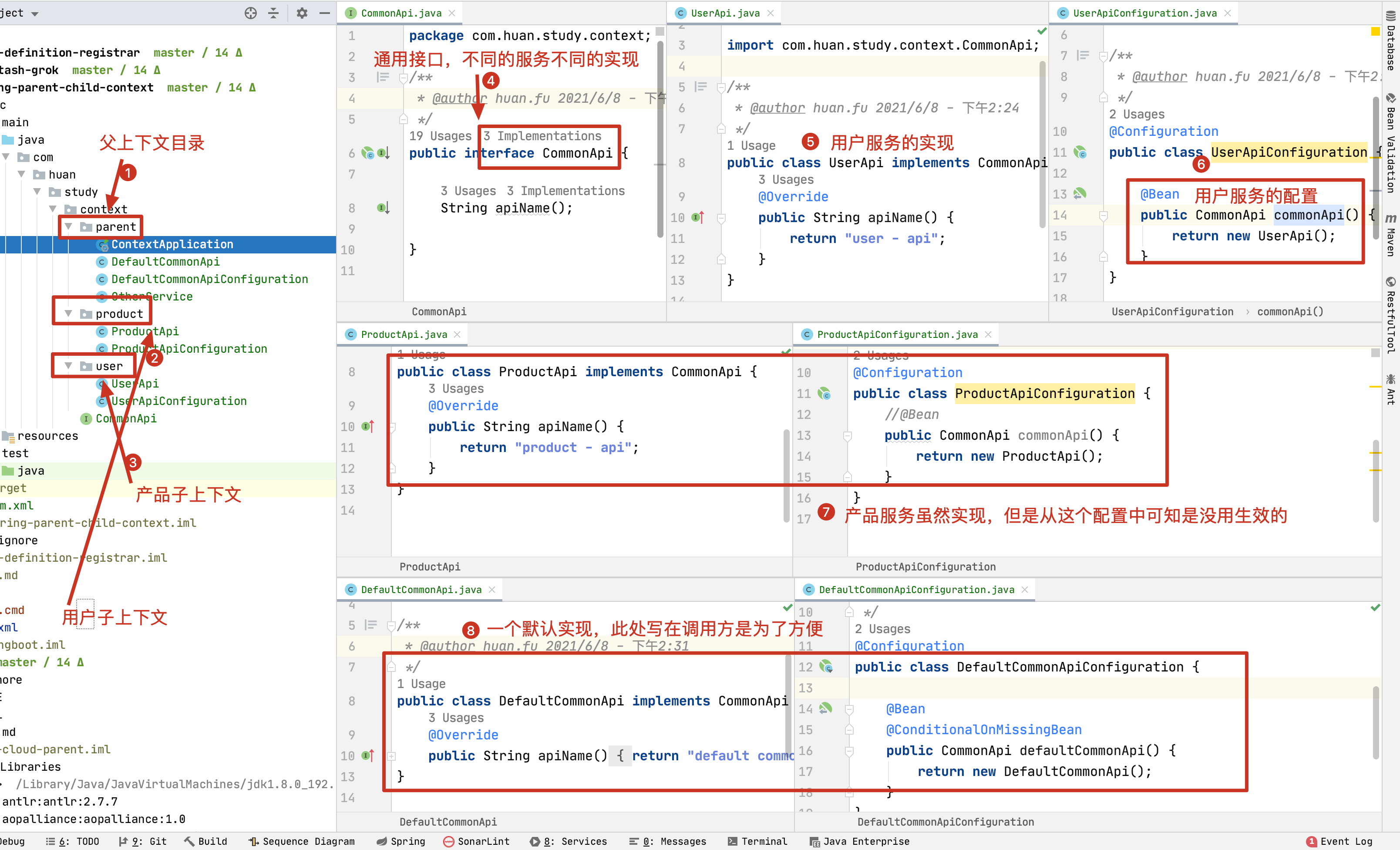Screen dimensions: 1400x850
Task: Open the Bean Validation tool window
Action: click(1390, 144)
